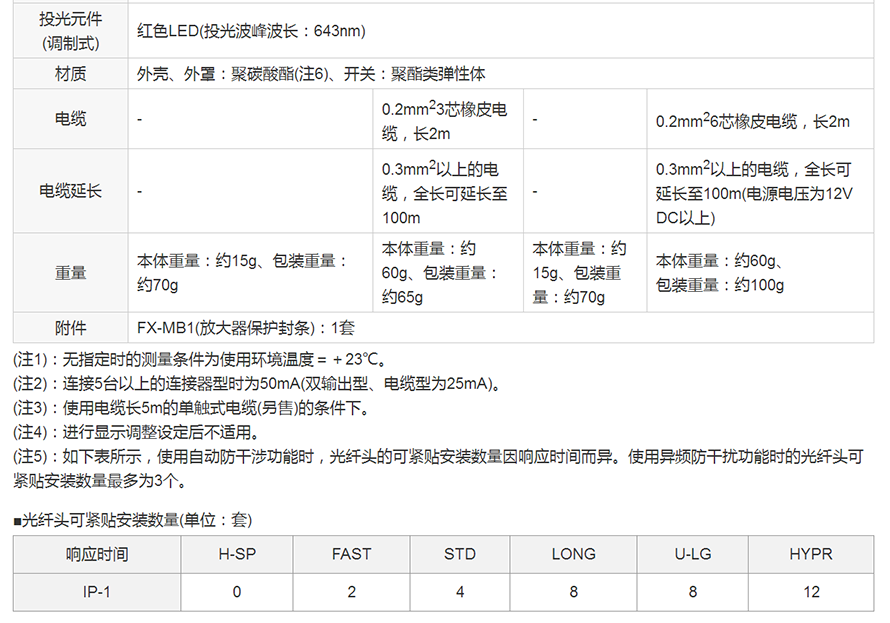The width and height of the screenshot is (890, 623).
Task: Click the 电缆 row header cell
Action: coord(70,119)
